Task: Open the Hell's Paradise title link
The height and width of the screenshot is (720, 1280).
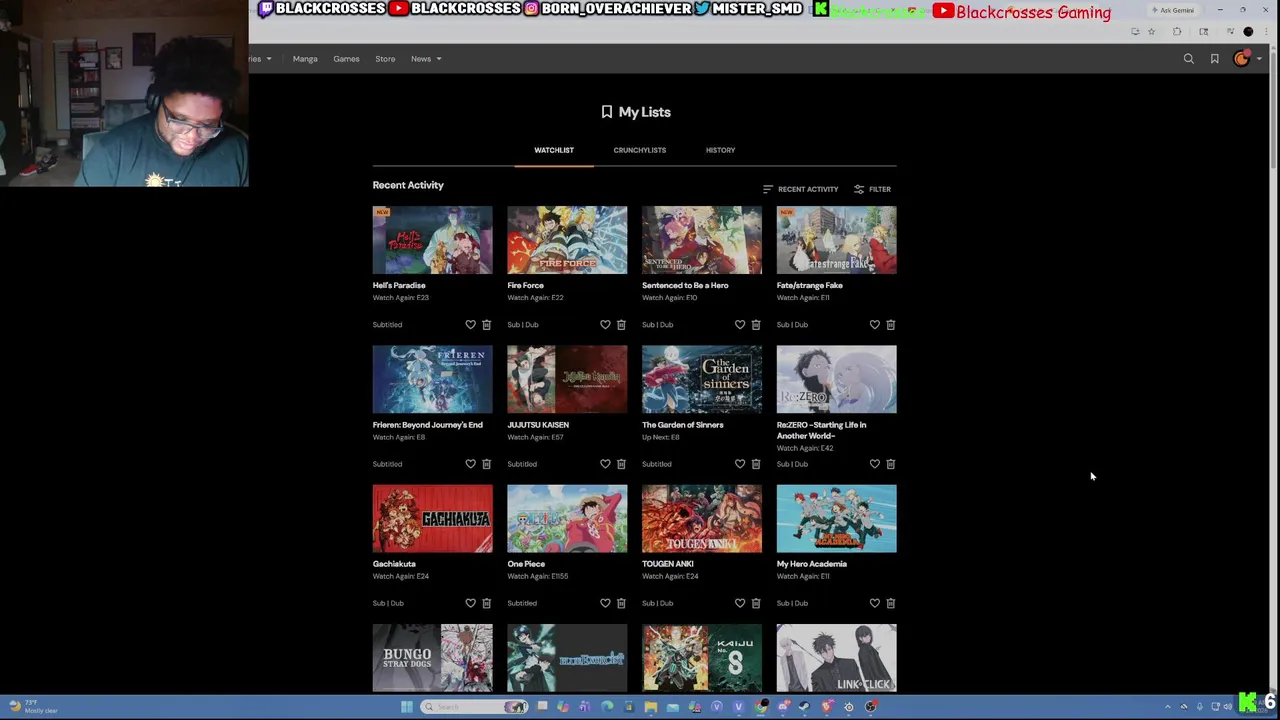Action: point(399,286)
